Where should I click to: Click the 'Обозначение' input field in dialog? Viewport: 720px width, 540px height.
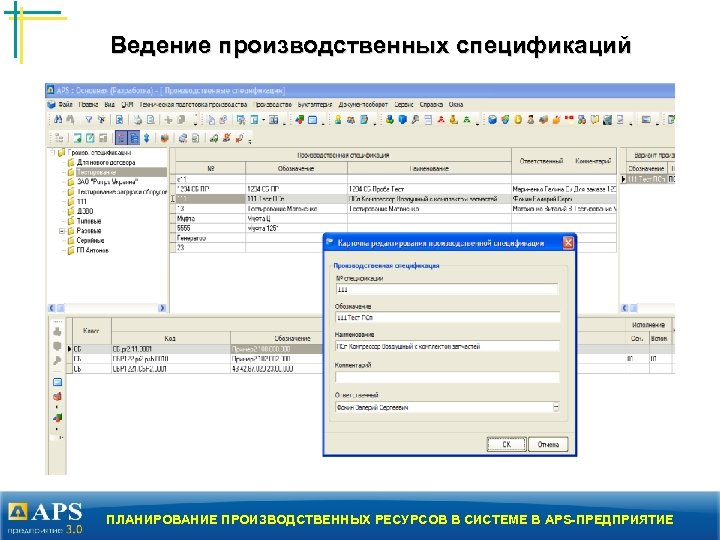(447, 317)
